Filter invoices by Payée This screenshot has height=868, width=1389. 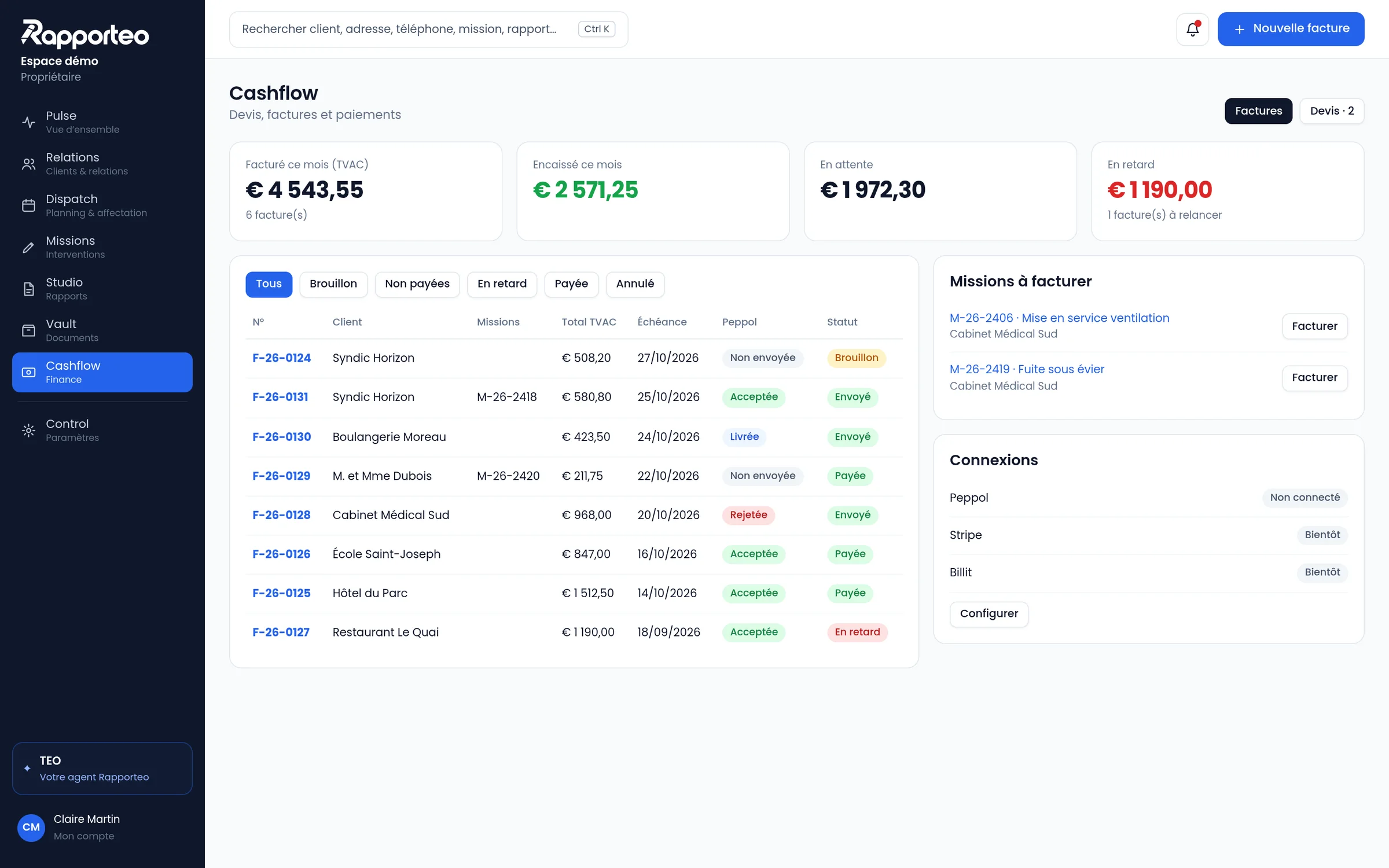[571, 284]
